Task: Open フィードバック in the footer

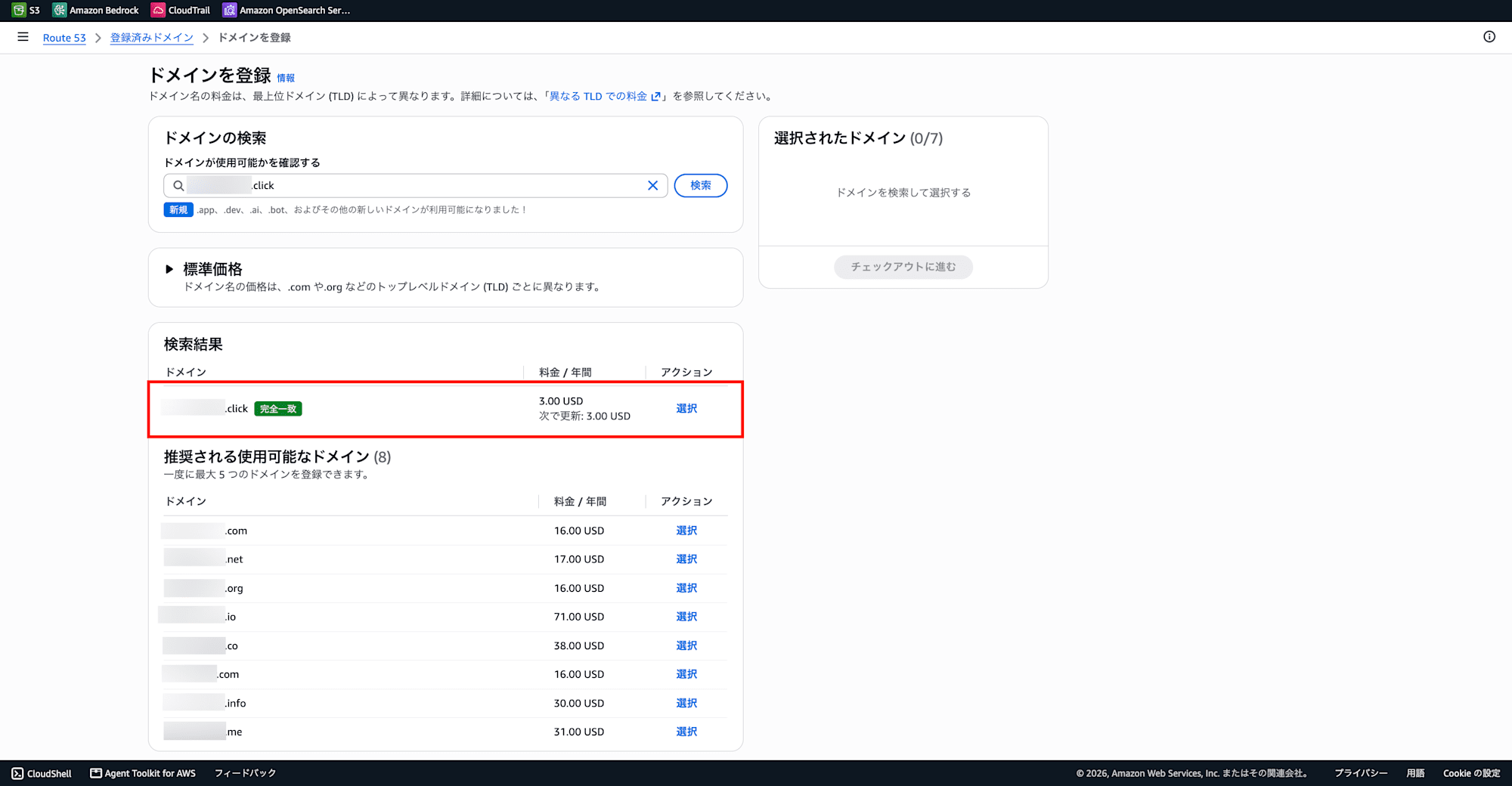Action: click(x=245, y=773)
